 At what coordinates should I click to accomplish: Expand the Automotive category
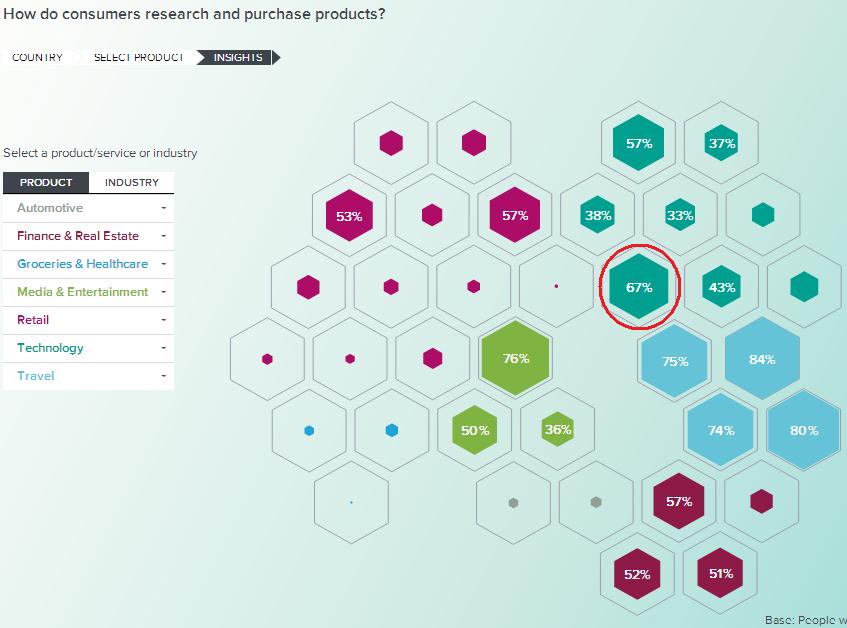coord(89,208)
